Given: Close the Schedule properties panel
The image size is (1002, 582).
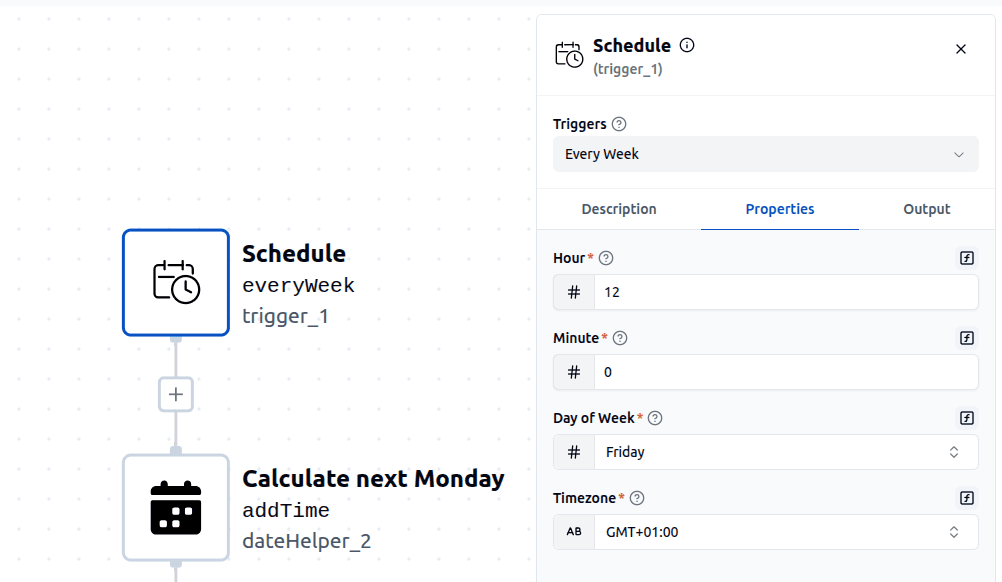Looking at the screenshot, I should 960,48.
